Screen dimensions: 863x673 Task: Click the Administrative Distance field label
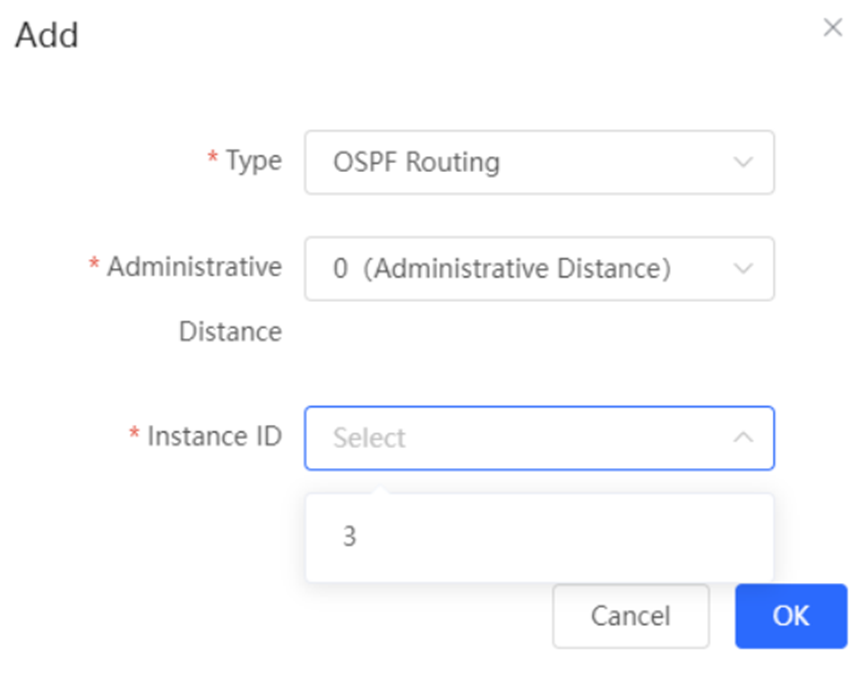point(195,299)
